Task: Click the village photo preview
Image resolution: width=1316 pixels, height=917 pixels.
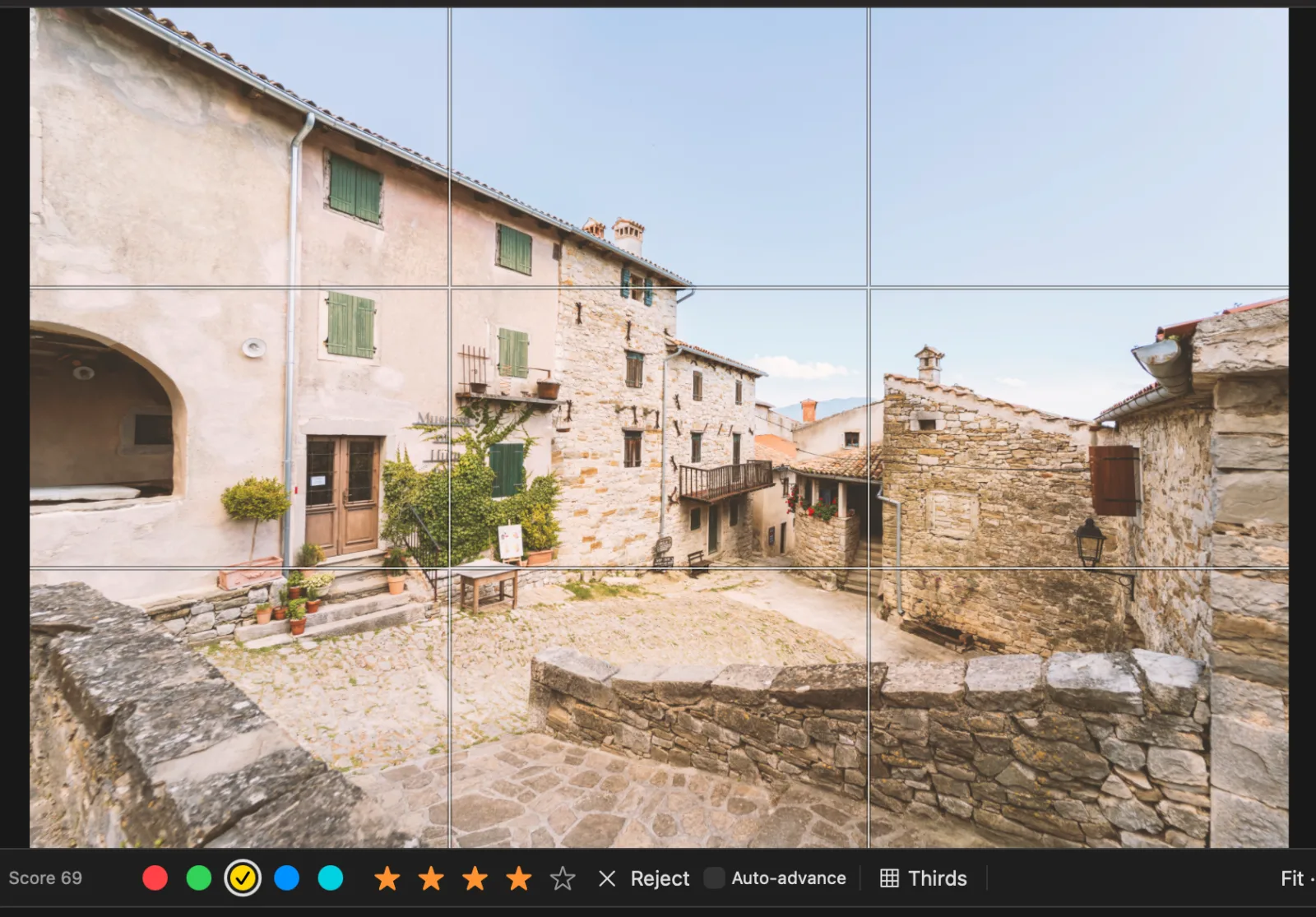Action: click(659, 428)
